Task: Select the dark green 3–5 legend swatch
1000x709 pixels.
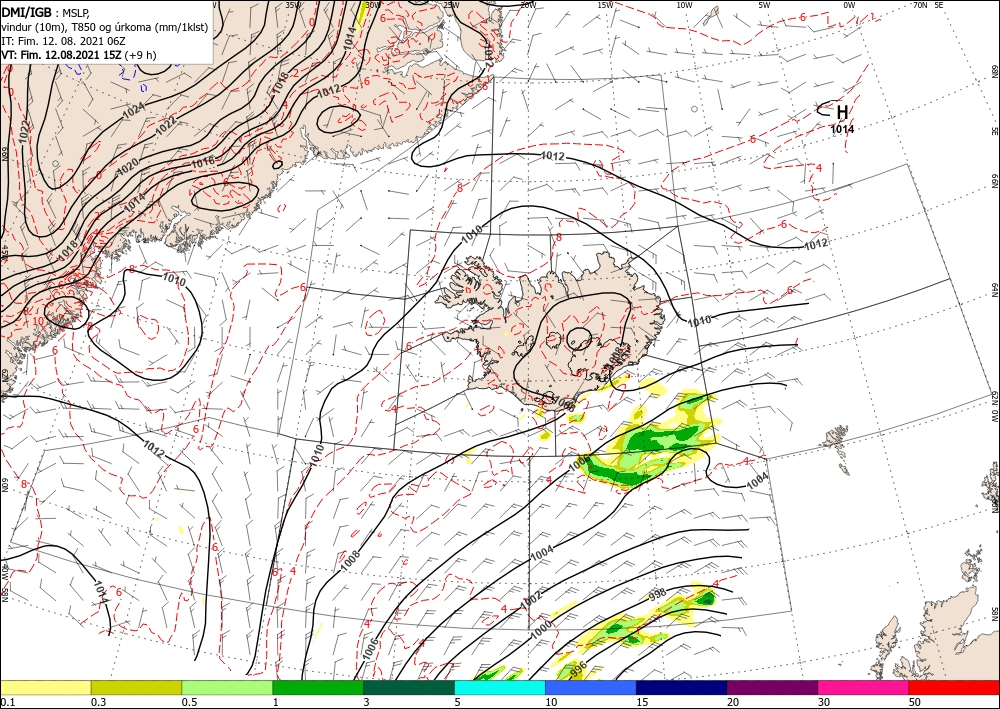Action: tap(409, 687)
